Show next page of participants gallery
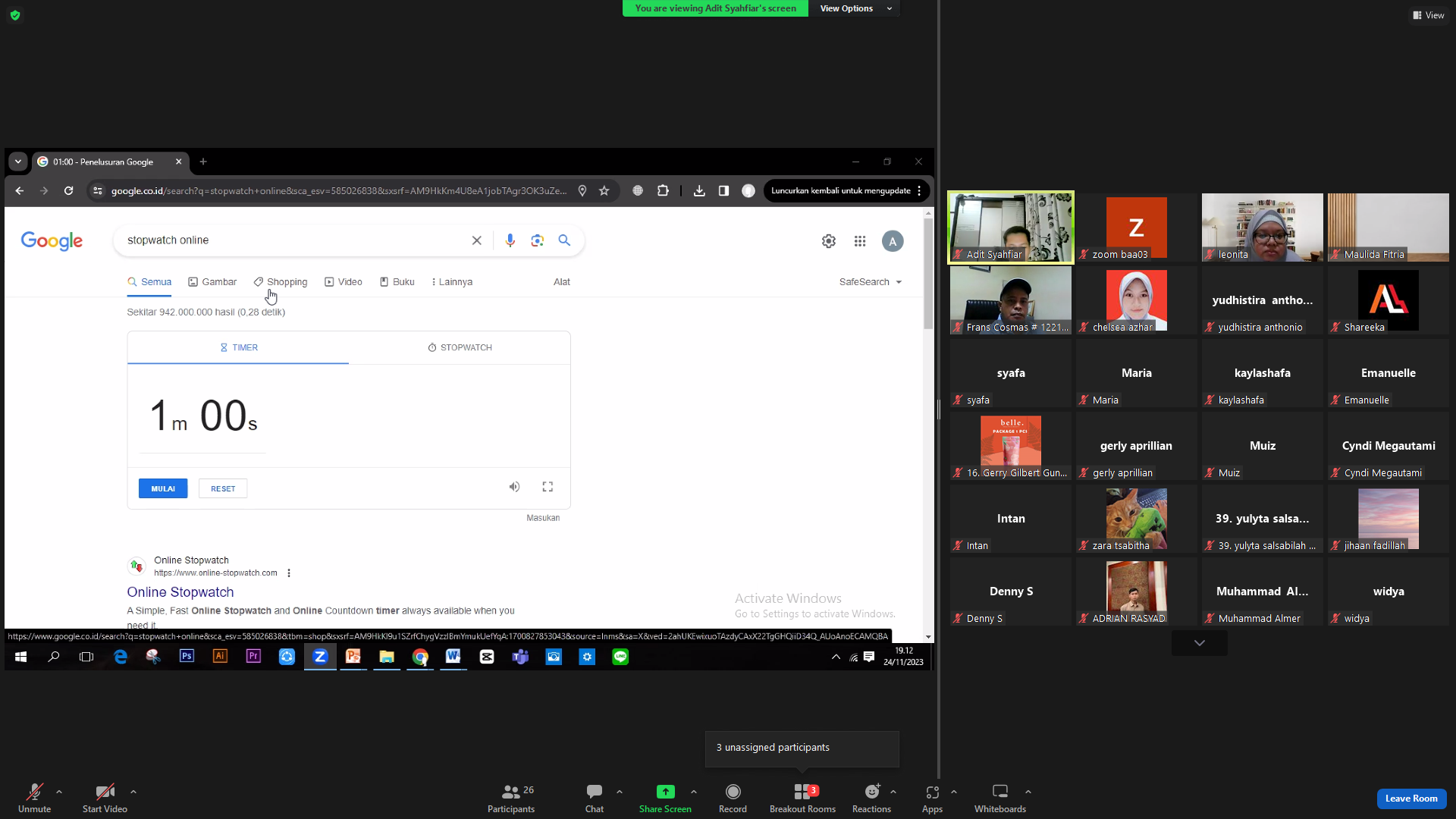Viewport: 1456px width, 819px height. pos(1200,643)
